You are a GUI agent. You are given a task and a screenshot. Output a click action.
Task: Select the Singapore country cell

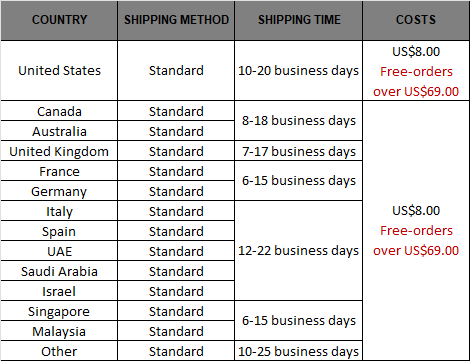click(x=59, y=311)
